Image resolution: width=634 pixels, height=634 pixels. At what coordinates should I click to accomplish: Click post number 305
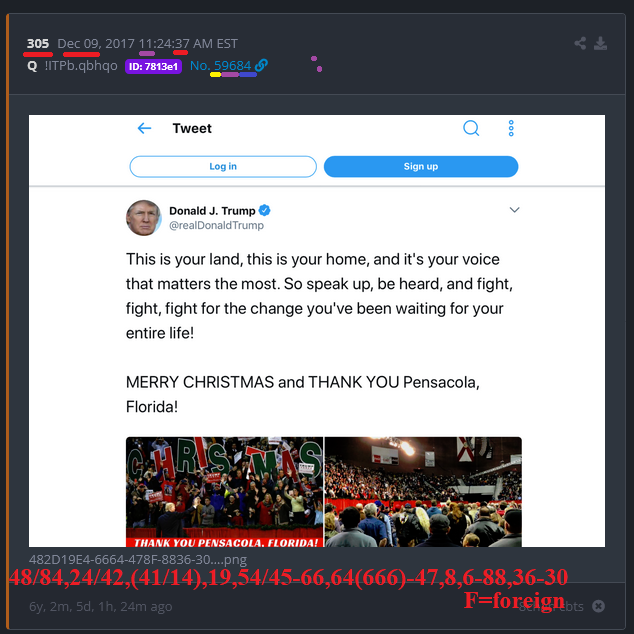click(x=38, y=43)
